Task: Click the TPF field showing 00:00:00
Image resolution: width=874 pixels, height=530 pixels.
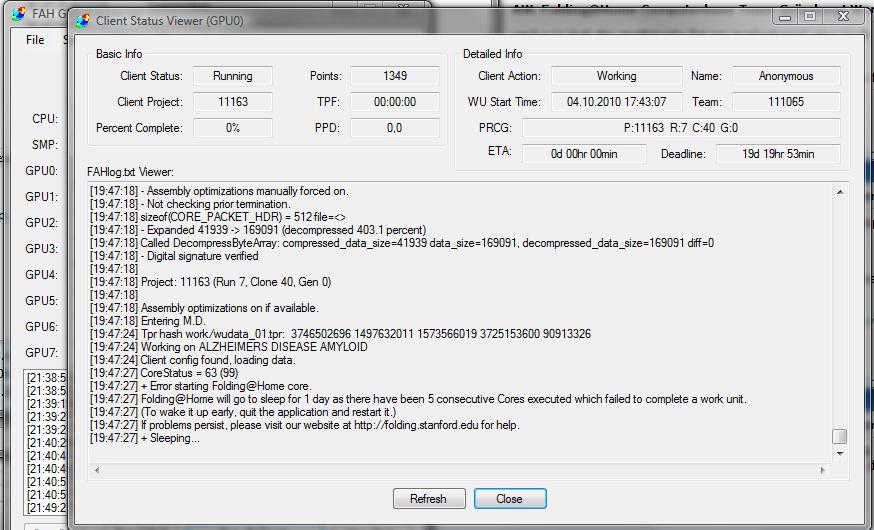Action: click(395, 101)
